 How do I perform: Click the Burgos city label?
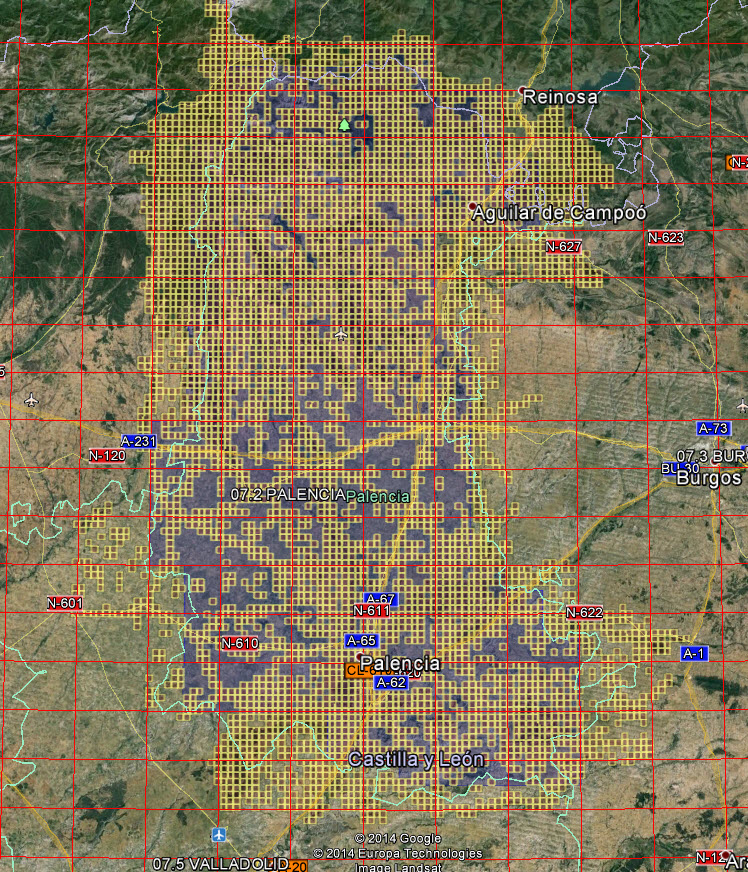[709, 478]
